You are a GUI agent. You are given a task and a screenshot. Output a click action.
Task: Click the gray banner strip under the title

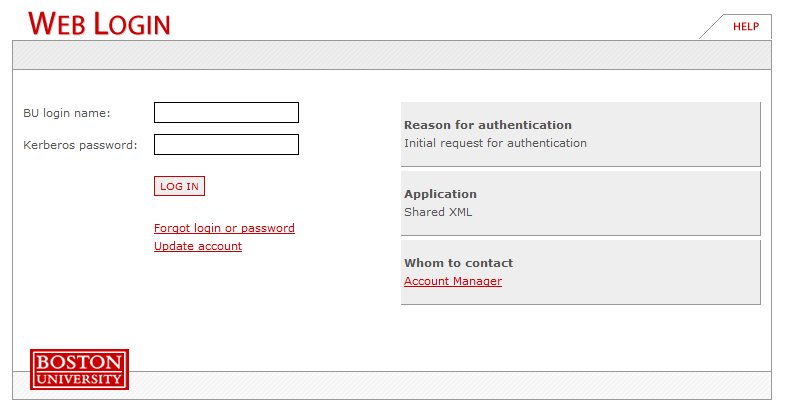[392, 55]
